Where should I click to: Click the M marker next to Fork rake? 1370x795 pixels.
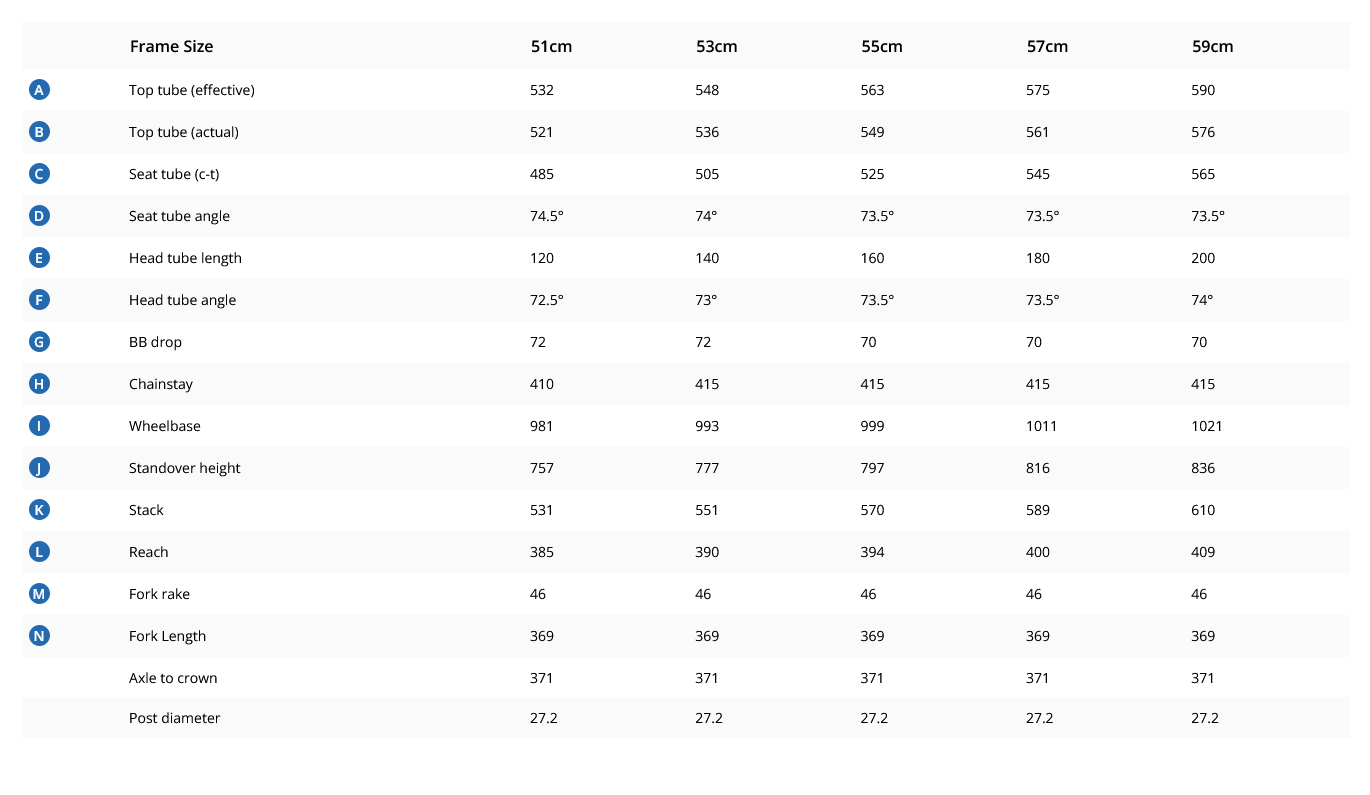39,594
